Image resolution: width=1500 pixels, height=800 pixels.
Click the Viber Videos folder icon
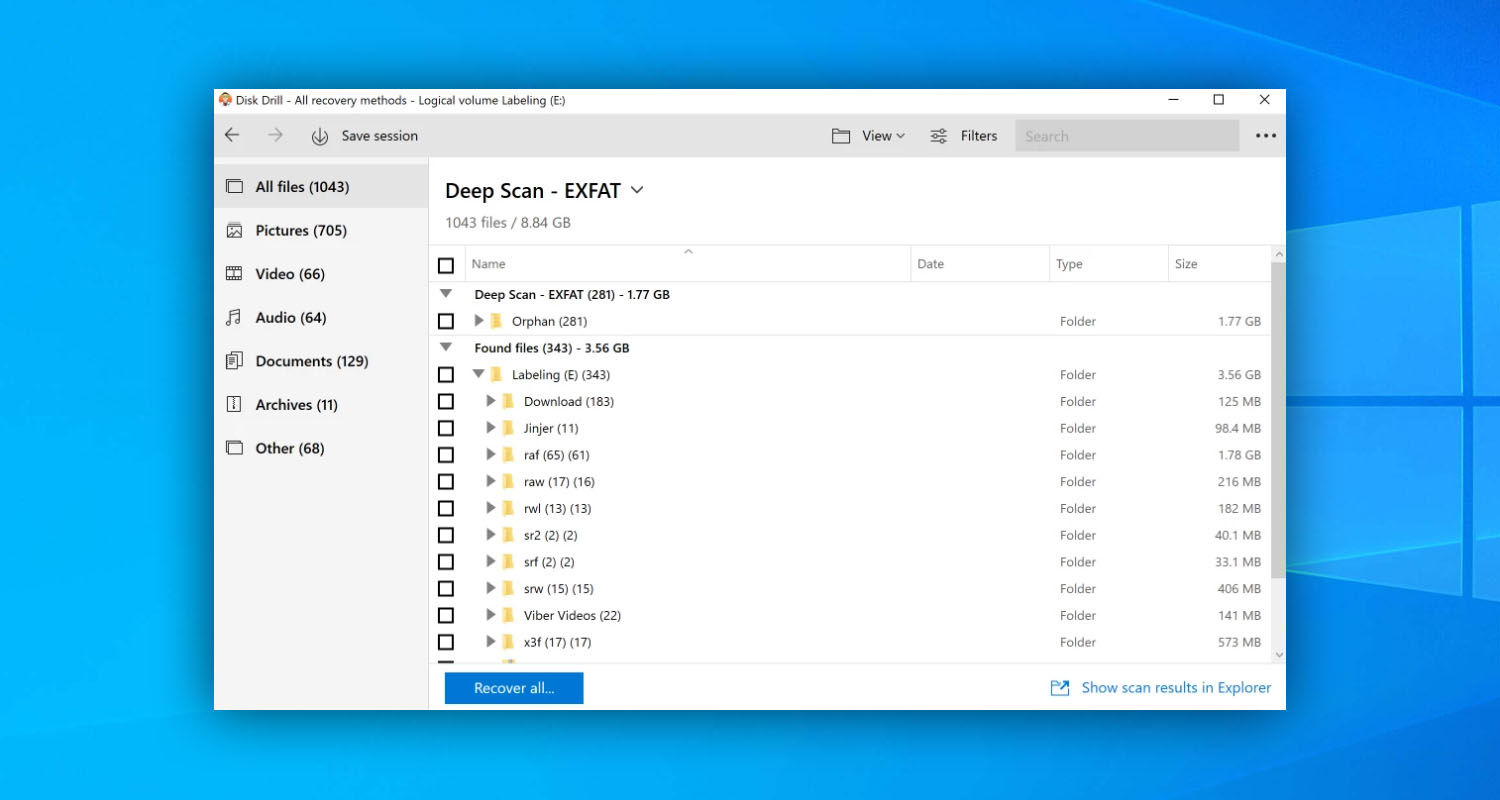508,615
